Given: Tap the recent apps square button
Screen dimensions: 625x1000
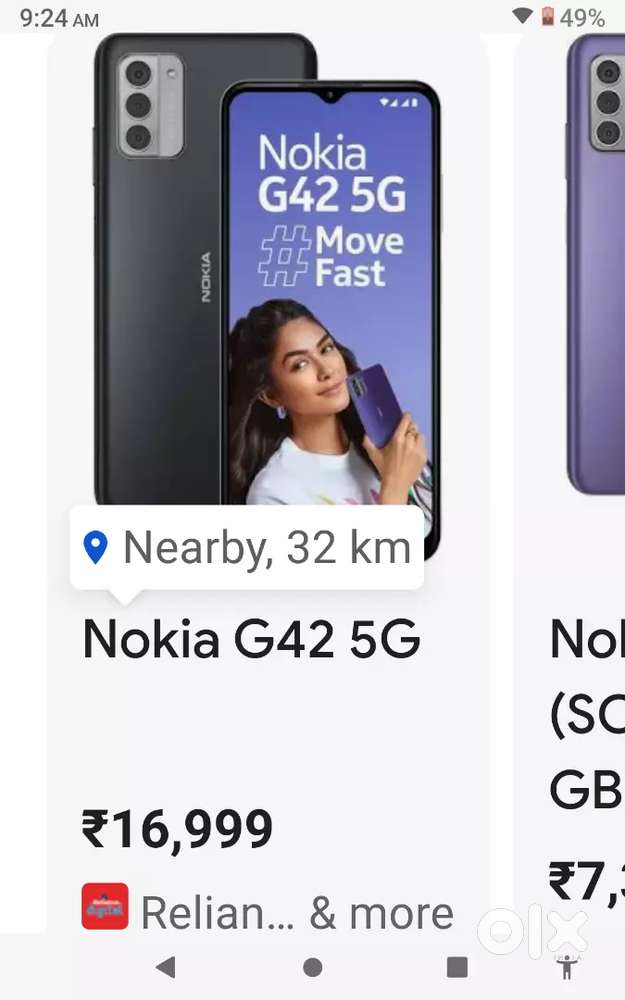Looking at the screenshot, I should [x=457, y=967].
